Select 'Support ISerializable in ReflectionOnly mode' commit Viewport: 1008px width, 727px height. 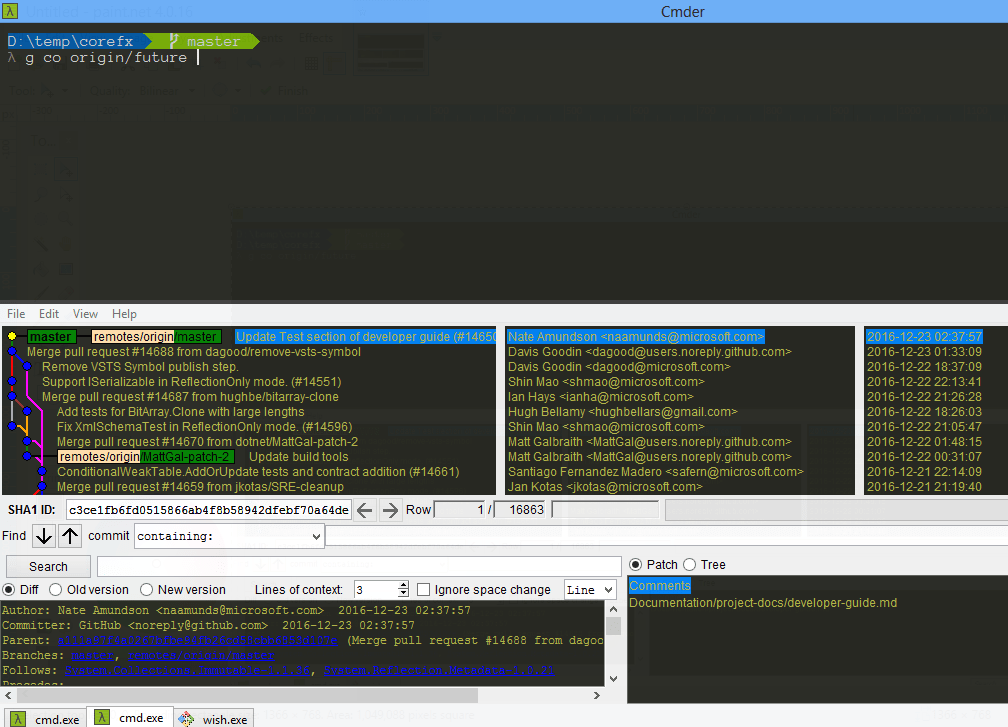pyautogui.click(x=192, y=382)
